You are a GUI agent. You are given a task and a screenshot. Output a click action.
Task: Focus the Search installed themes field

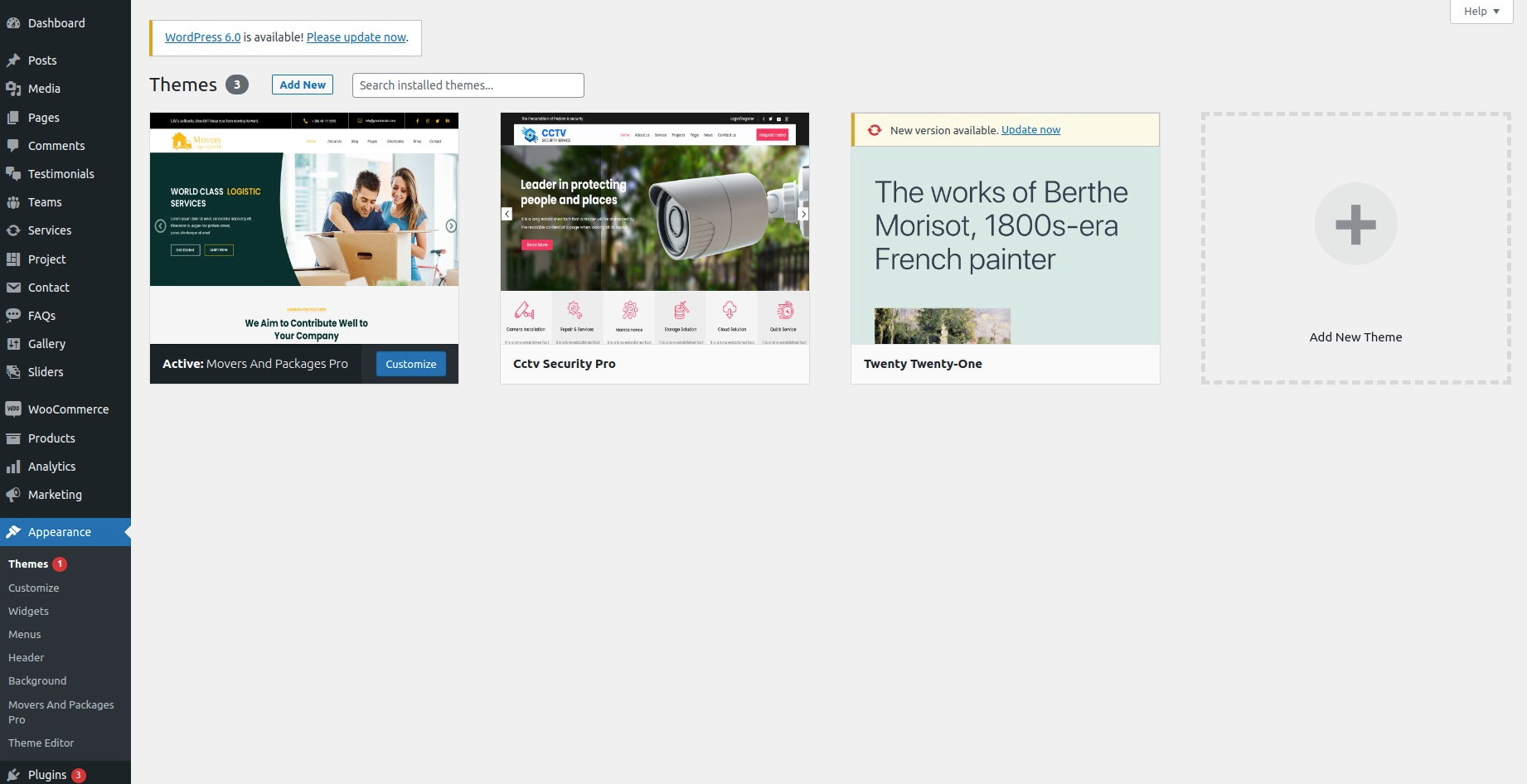[x=468, y=85]
